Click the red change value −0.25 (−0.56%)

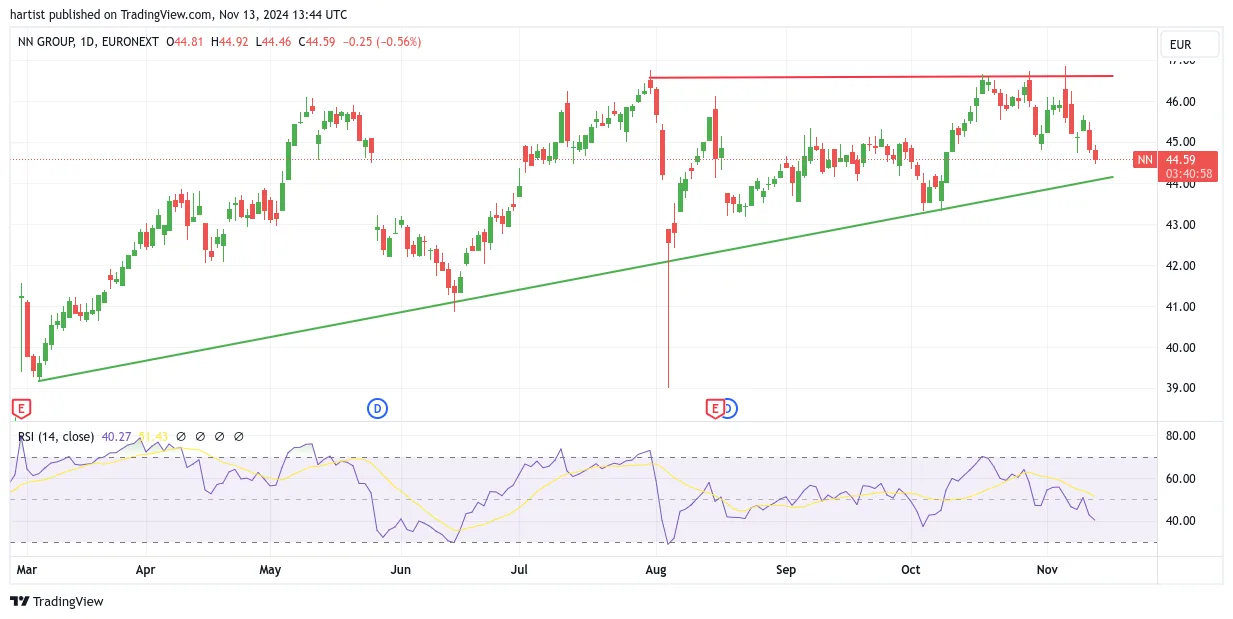pos(382,42)
